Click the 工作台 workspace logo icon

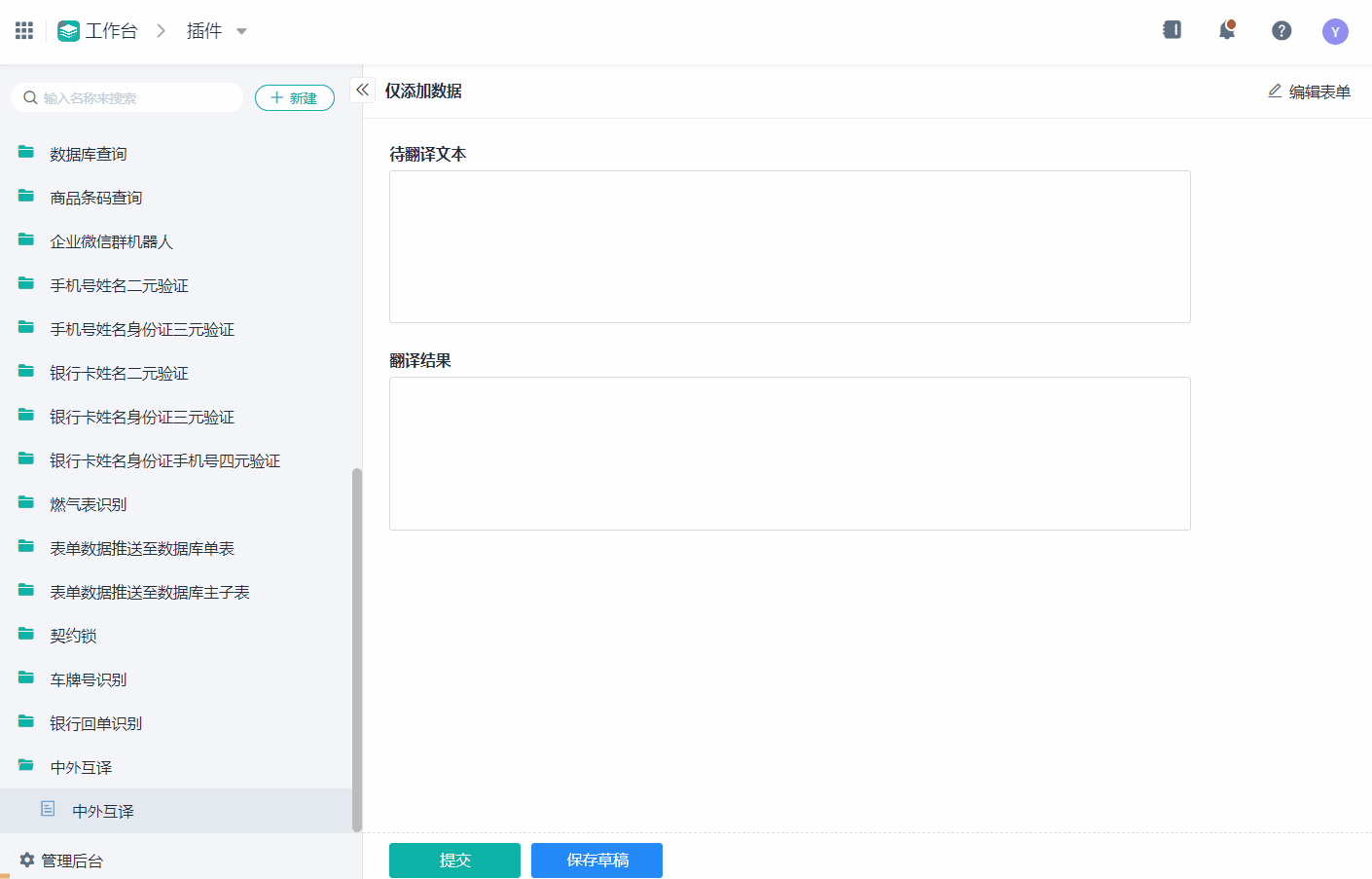[68, 31]
